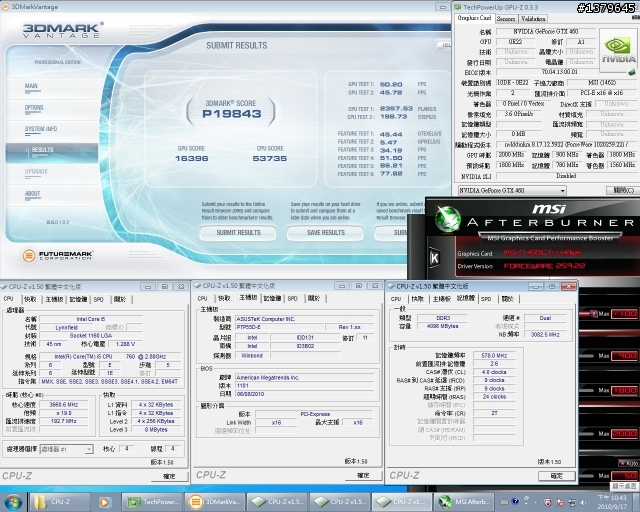Open the 主機板 tab in the right CPU-Z window
This screenshot has height=512, width=640.
(442, 299)
